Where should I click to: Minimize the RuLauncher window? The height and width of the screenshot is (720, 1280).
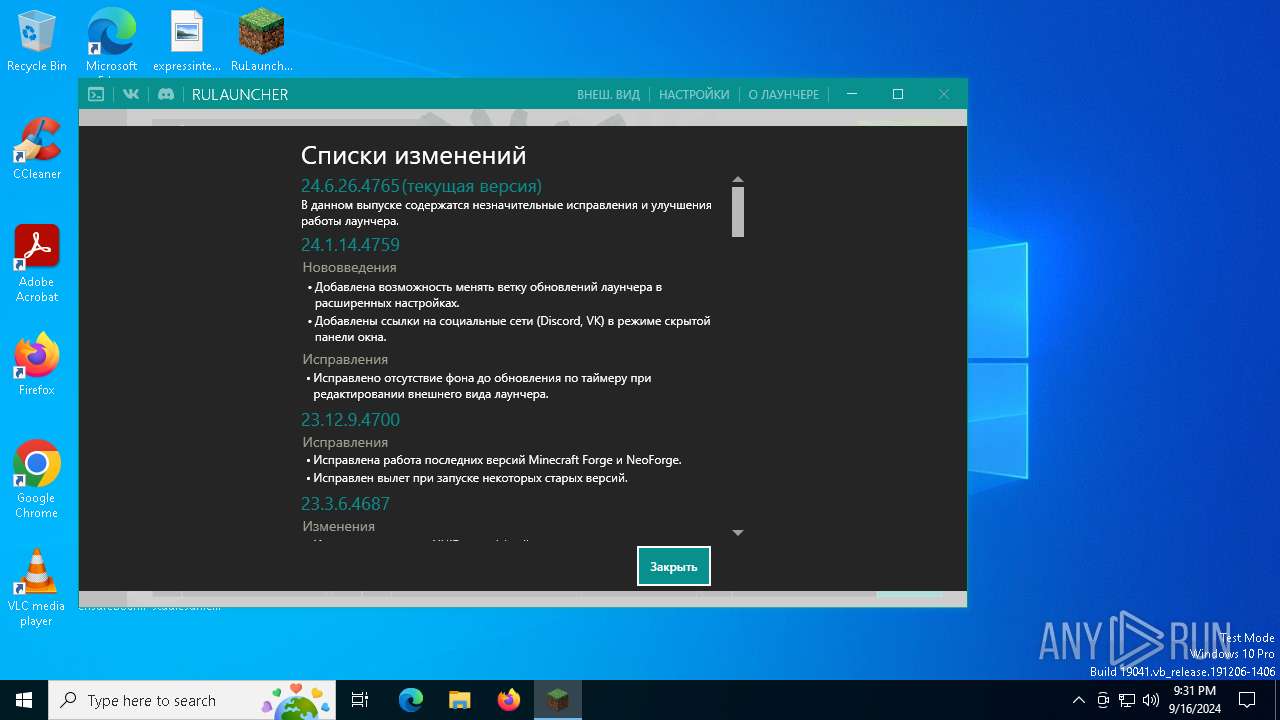pyautogui.click(x=852, y=94)
